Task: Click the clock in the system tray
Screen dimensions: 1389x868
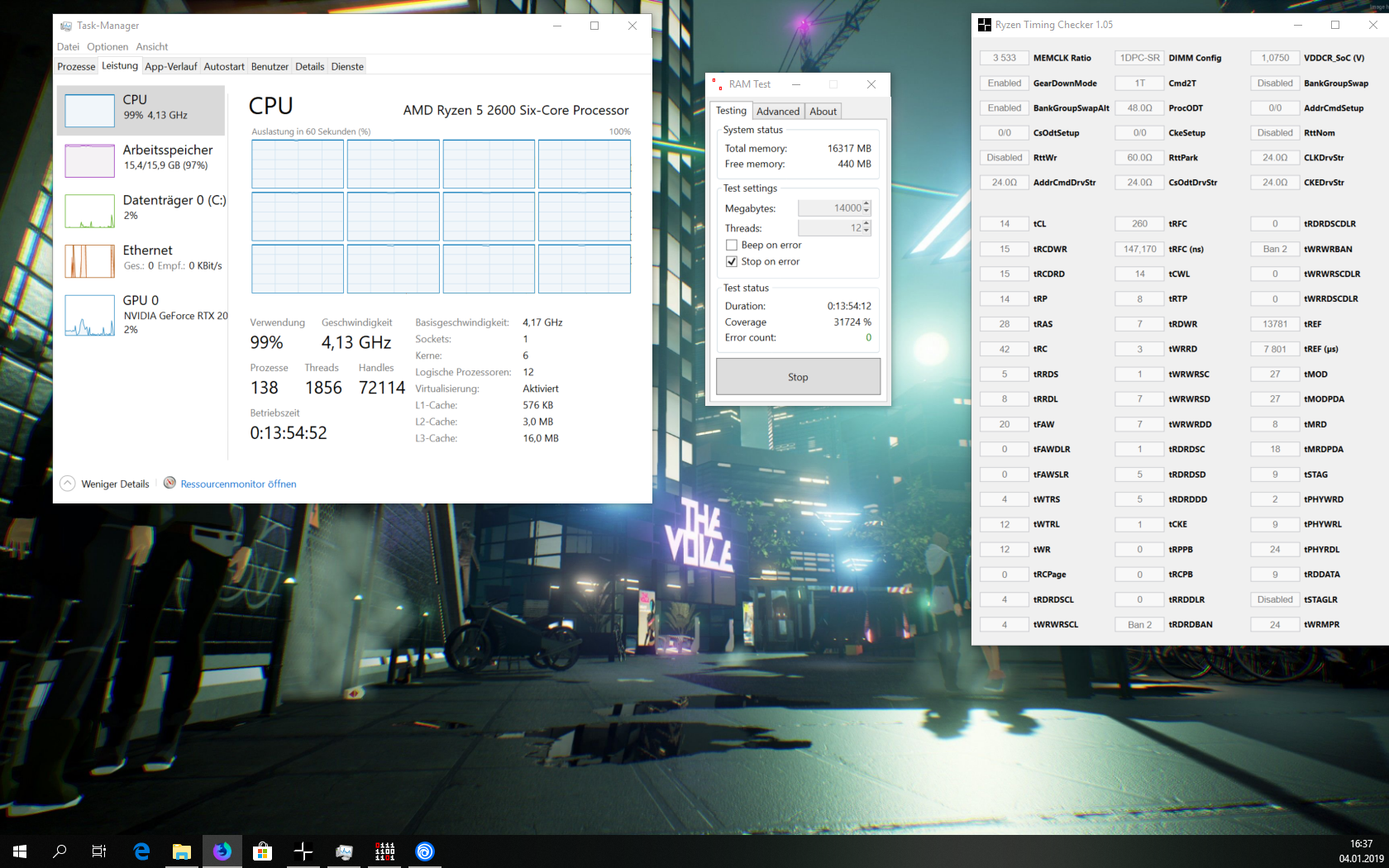Action: [x=1361, y=851]
